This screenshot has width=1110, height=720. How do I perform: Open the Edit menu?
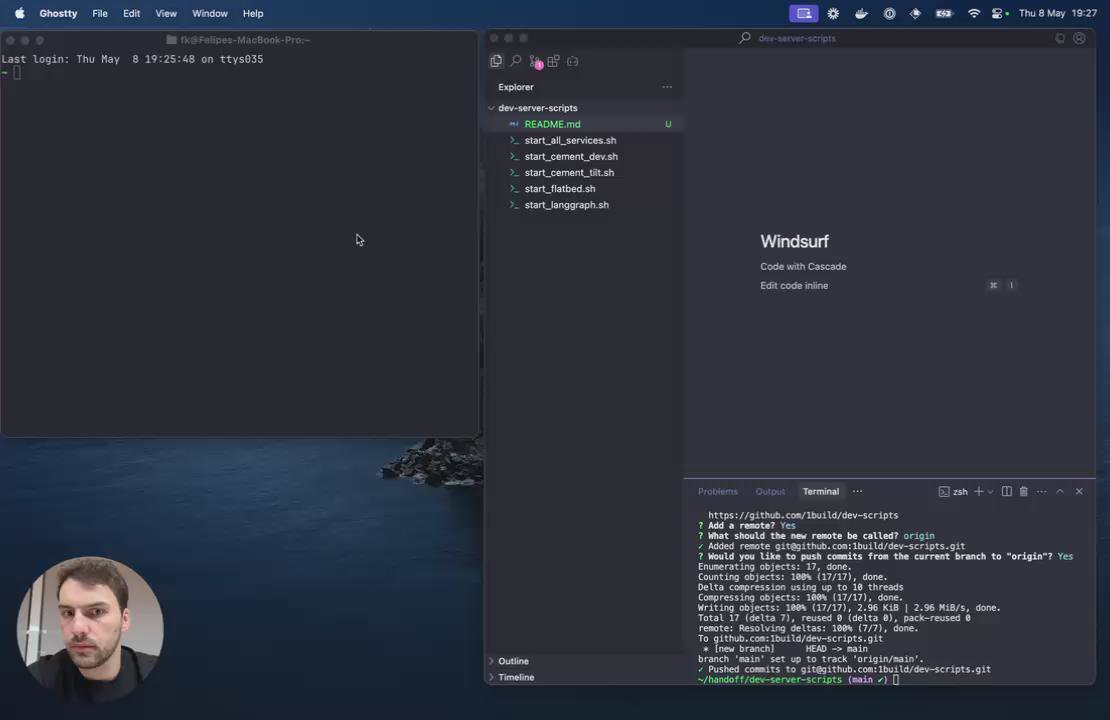pyautogui.click(x=132, y=13)
